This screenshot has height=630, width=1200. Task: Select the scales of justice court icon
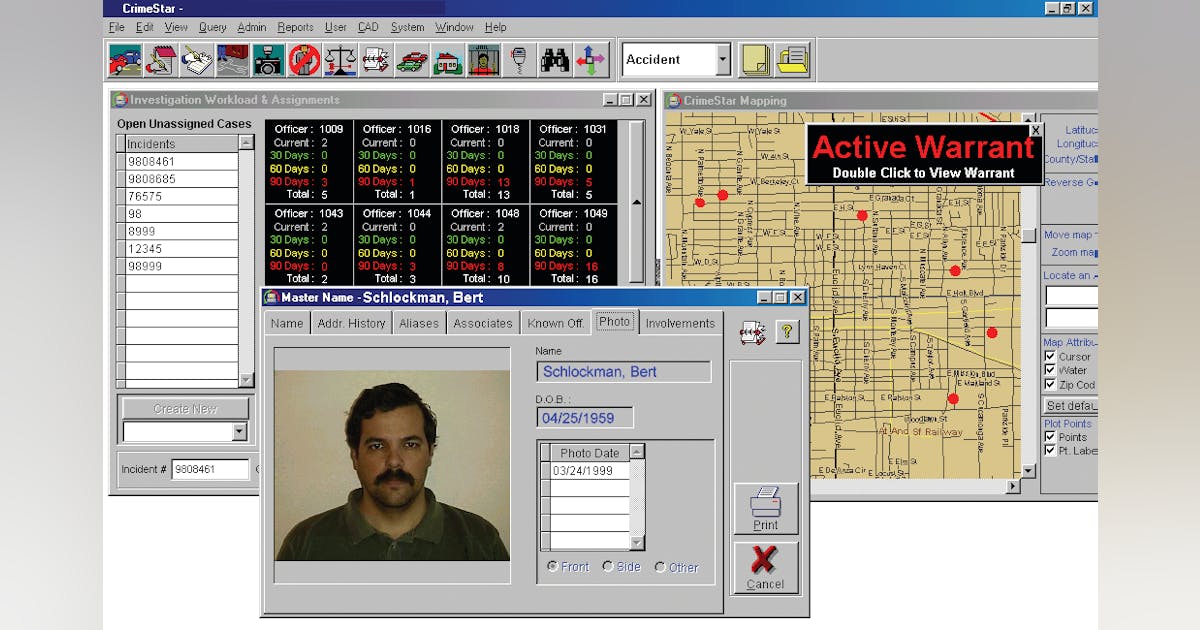[338, 60]
